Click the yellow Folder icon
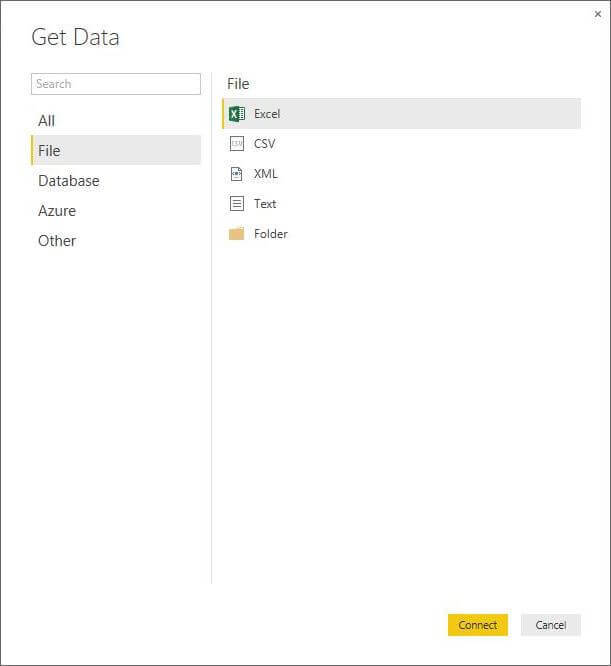The image size is (611, 666). [237, 234]
